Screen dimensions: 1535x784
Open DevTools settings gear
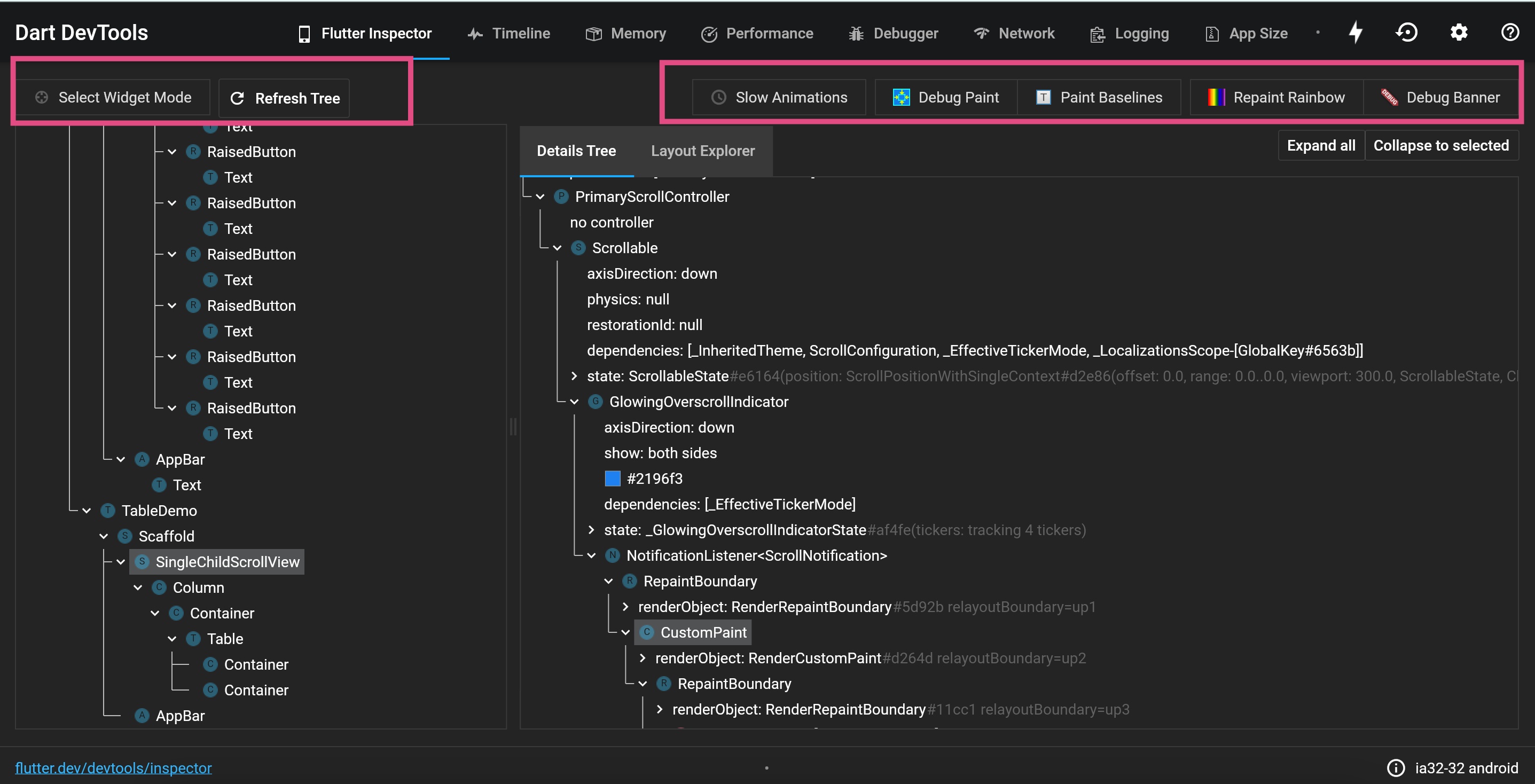1458,33
